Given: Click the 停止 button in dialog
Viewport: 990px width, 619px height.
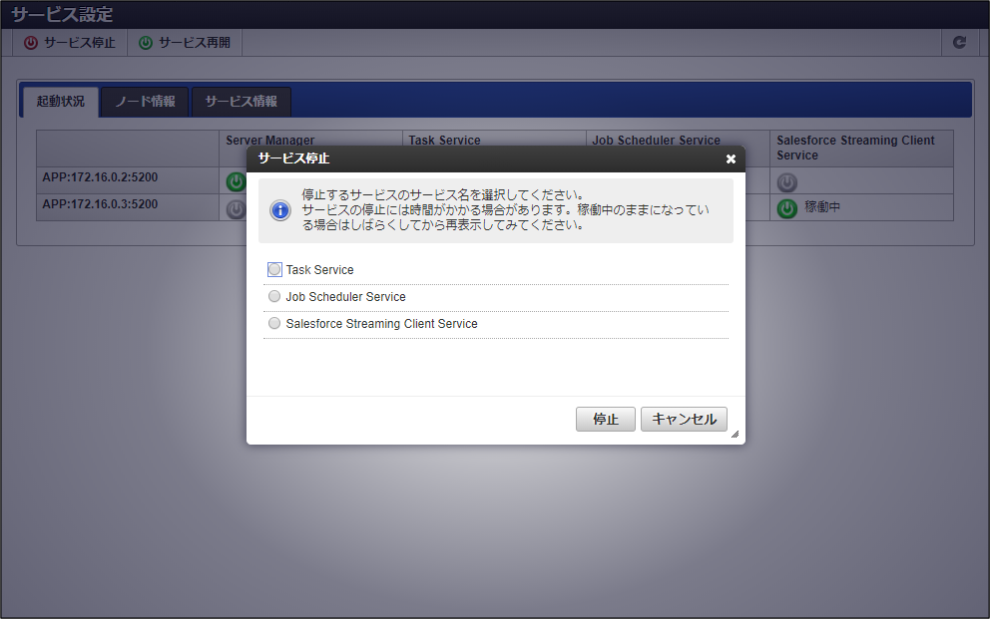Looking at the screenshot, I should (605, 419).
